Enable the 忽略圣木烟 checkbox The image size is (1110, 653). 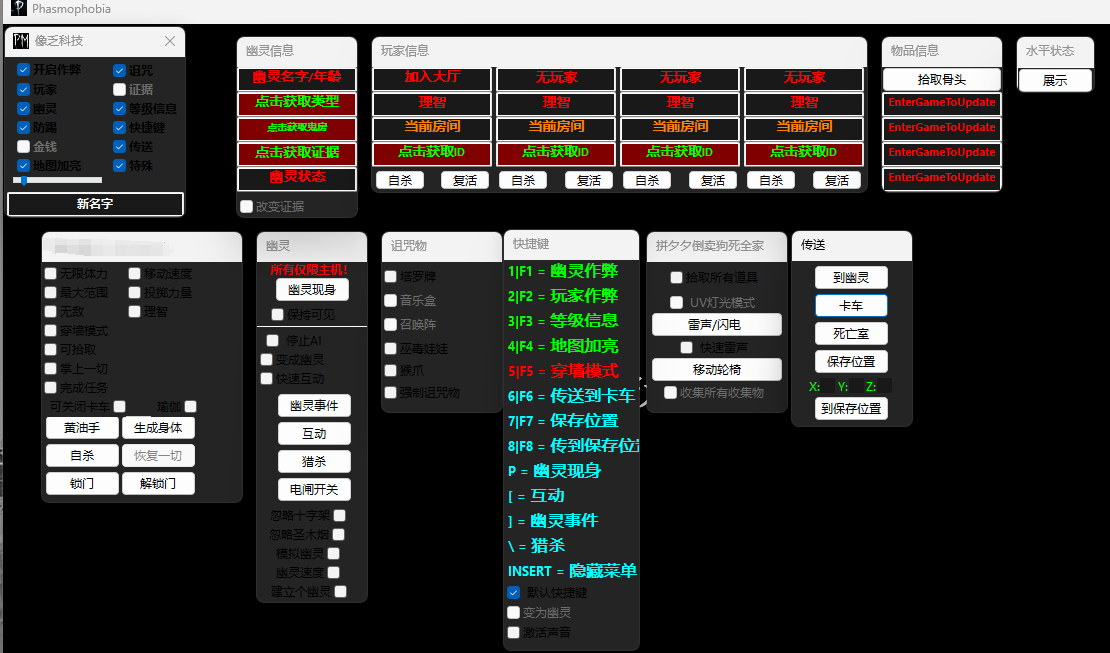click(x=338, y=535)
